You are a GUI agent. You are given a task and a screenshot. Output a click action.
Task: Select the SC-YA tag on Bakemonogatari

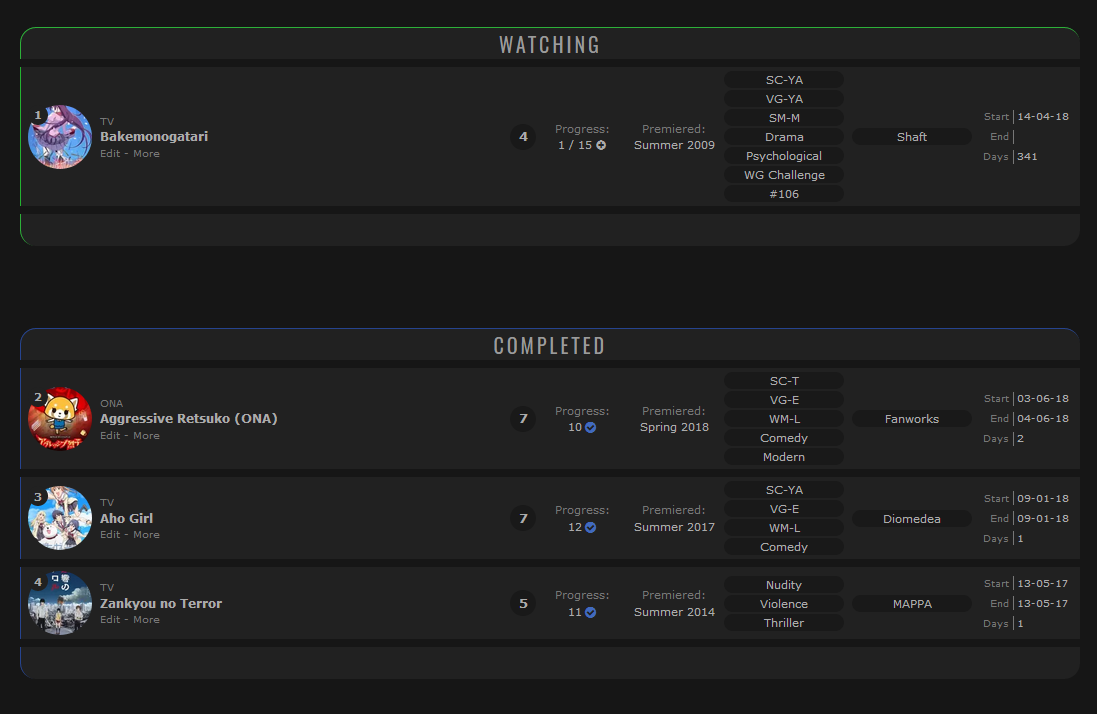pyautogui.click(x=784, y=80)
